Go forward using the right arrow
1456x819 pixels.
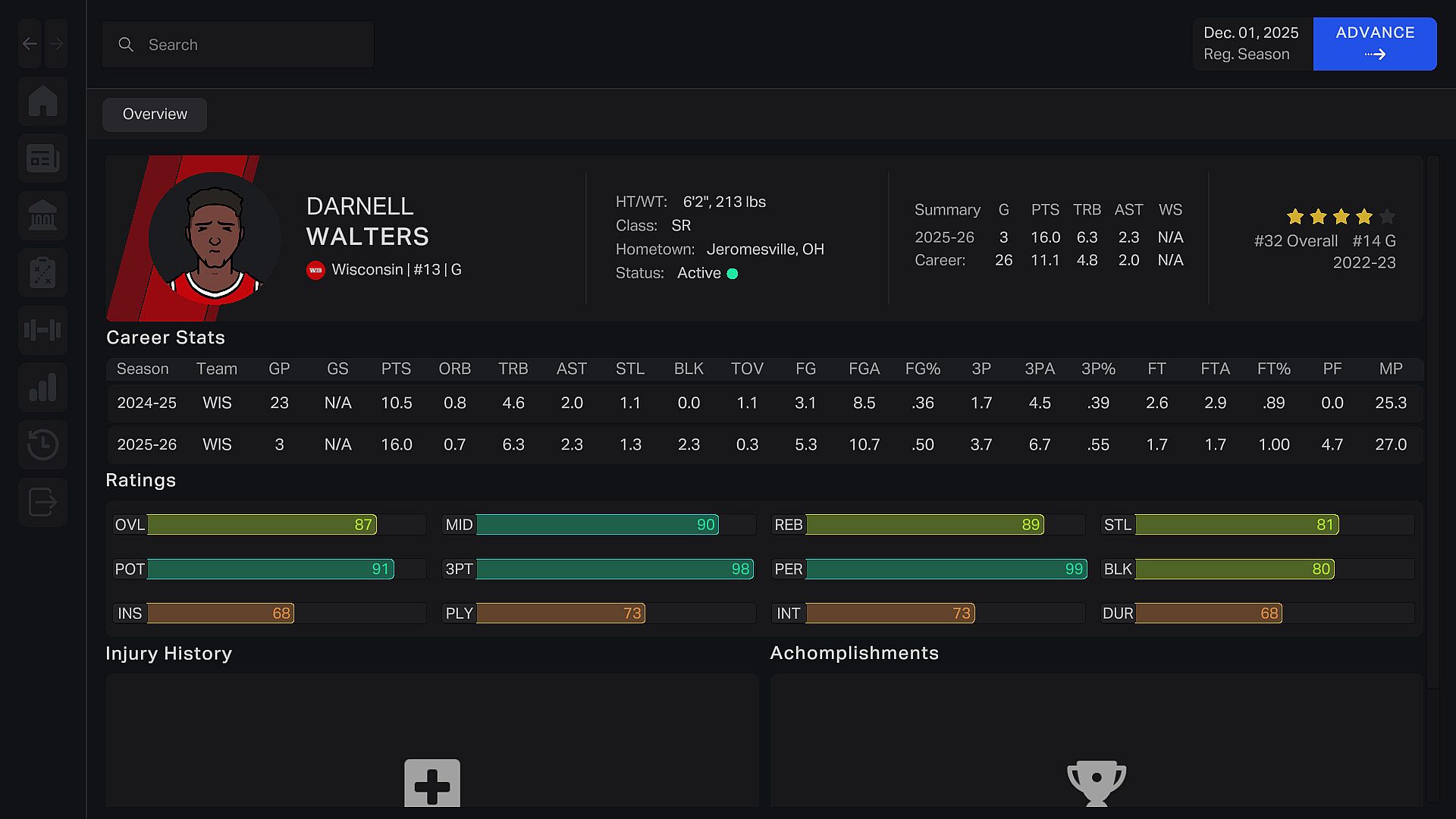56,44
